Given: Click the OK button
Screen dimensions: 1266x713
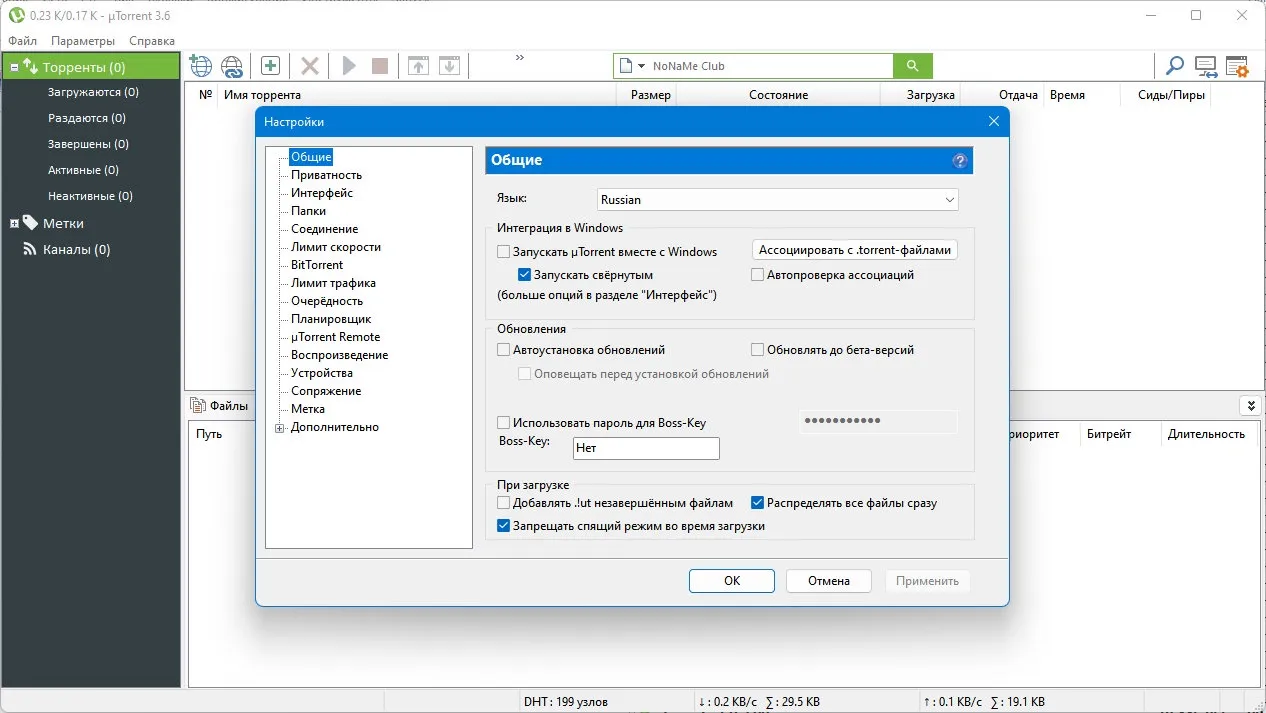Looking at the screenshot, I should (x=731, y=581).
